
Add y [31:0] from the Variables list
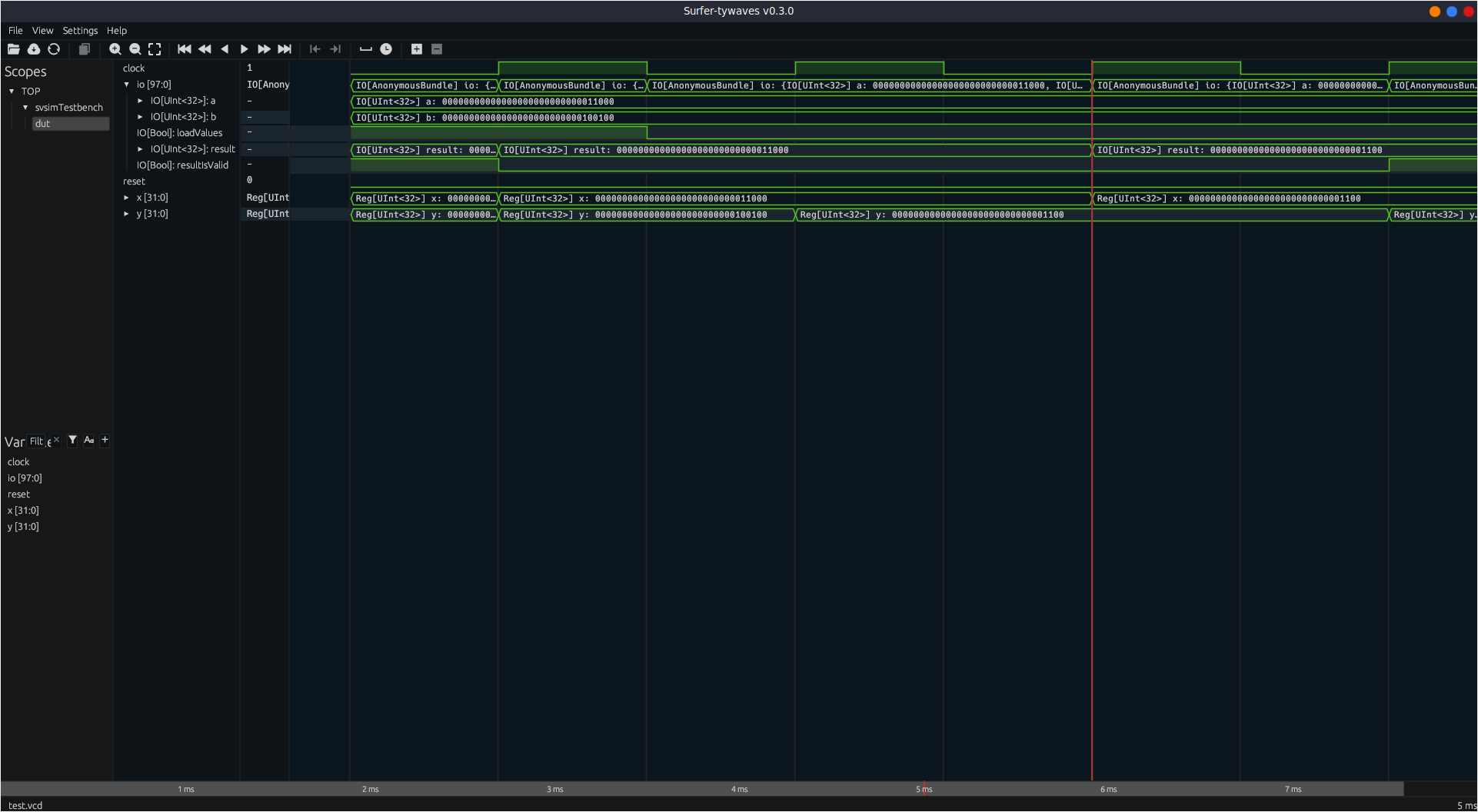tap(23, 527)
